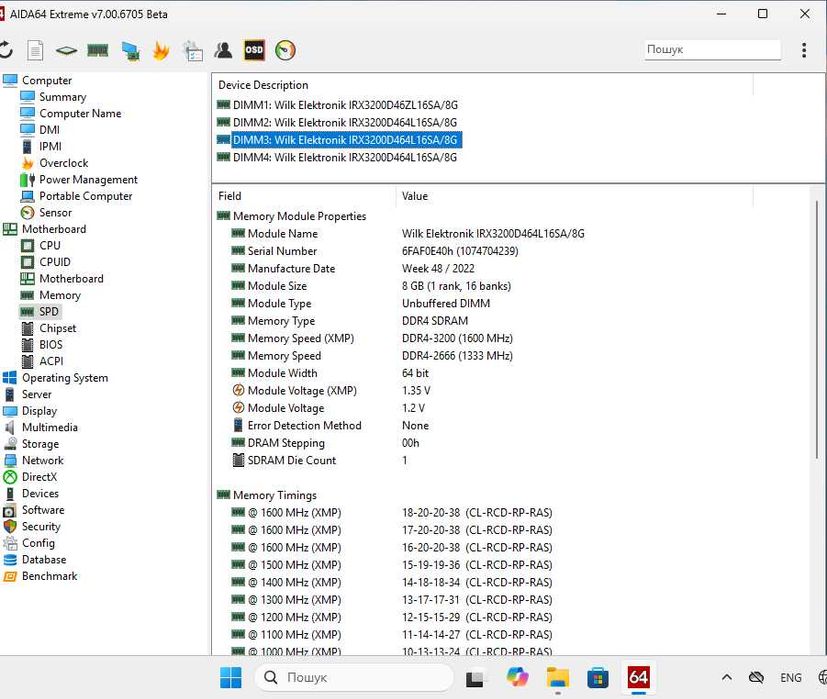Select DMI in the tree
The height and width of the screenshot is (699, 827).
(x=49, y=130)
